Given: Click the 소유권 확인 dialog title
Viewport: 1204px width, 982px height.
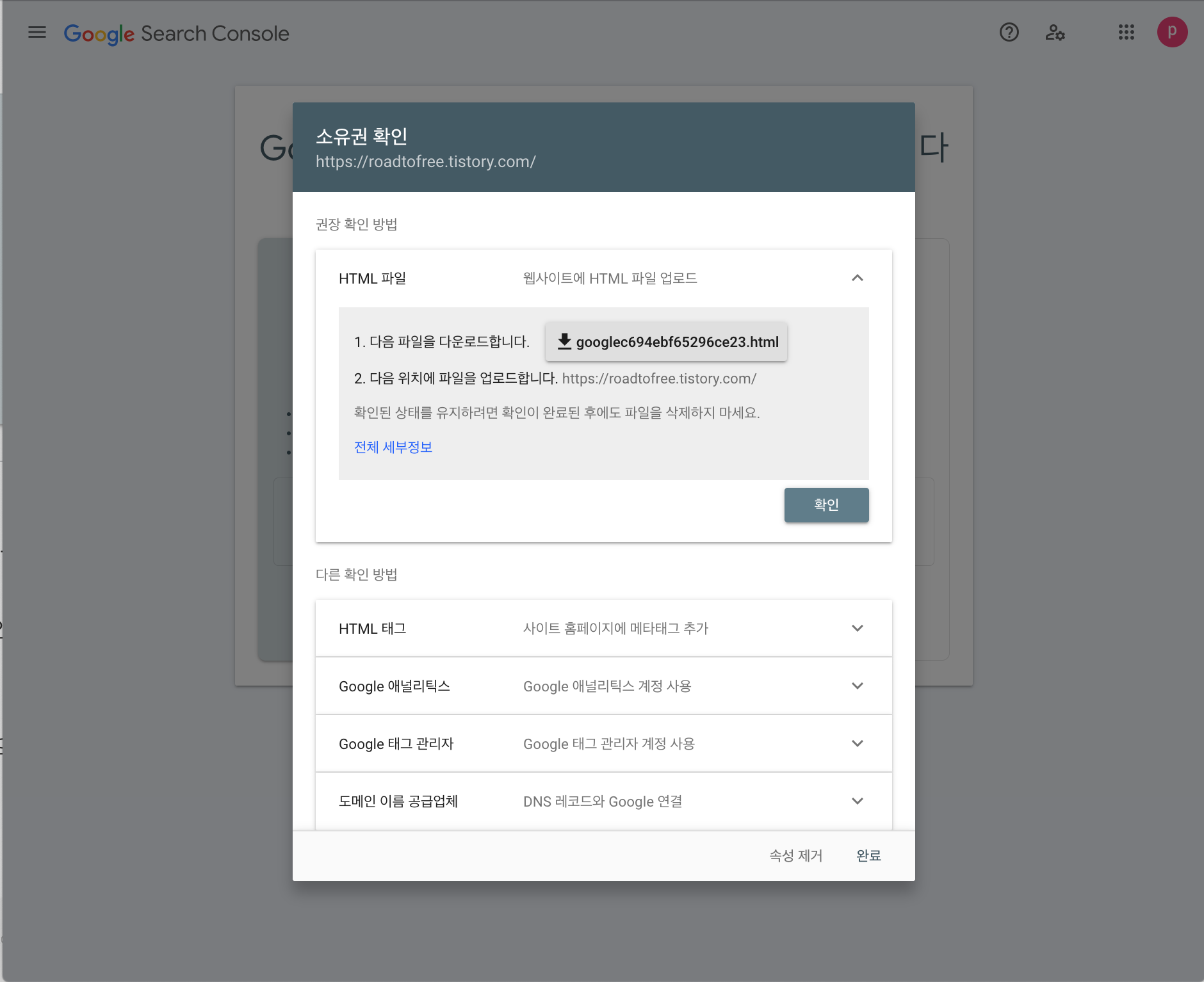Looking at the screenshot, I should [362, 136].
